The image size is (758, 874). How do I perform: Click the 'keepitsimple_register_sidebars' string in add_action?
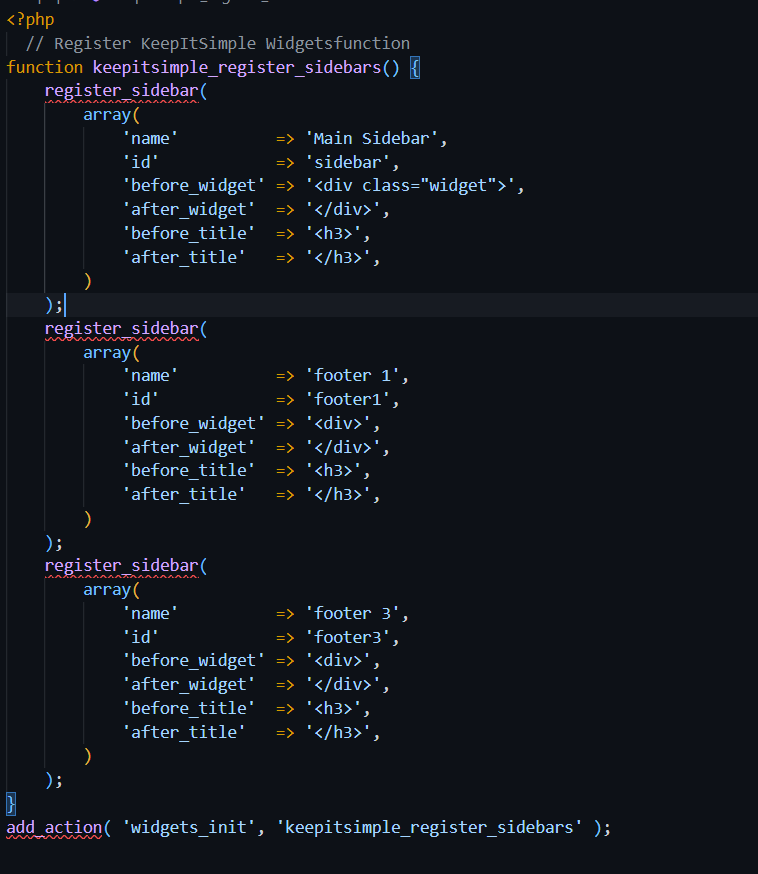click(x=425, y=827)
